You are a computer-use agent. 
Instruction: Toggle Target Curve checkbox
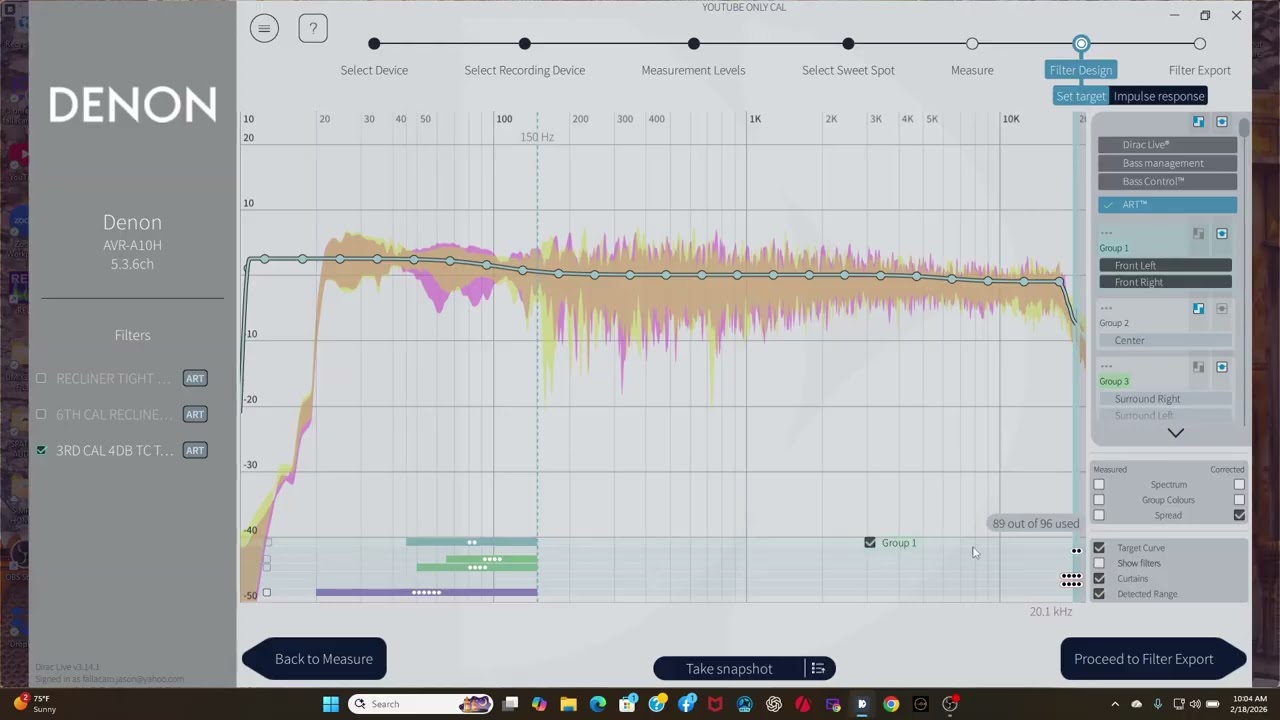point(1099,548)
